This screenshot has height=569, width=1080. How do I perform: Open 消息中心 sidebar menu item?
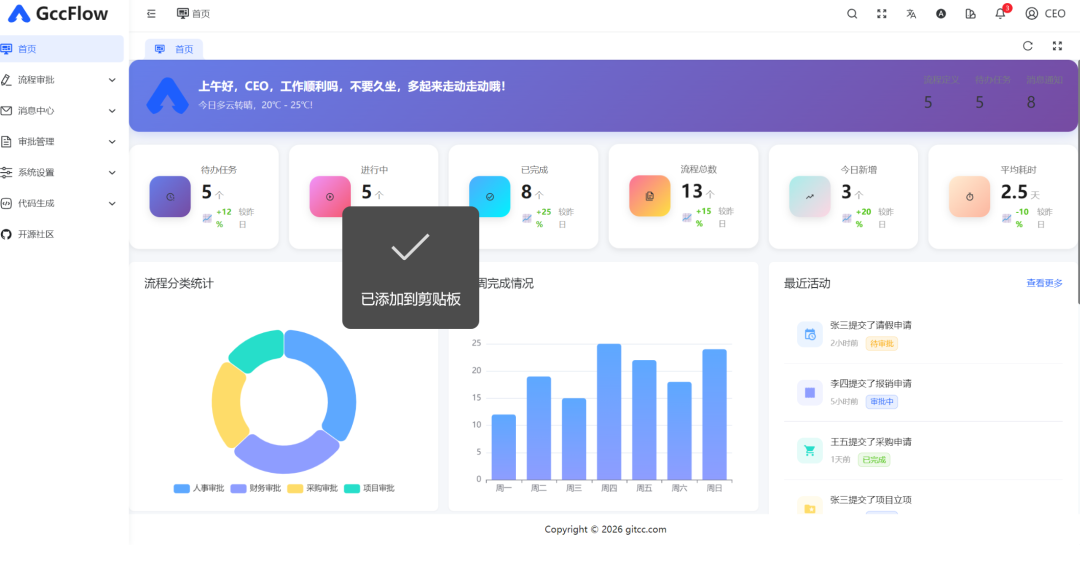point(62,111)
